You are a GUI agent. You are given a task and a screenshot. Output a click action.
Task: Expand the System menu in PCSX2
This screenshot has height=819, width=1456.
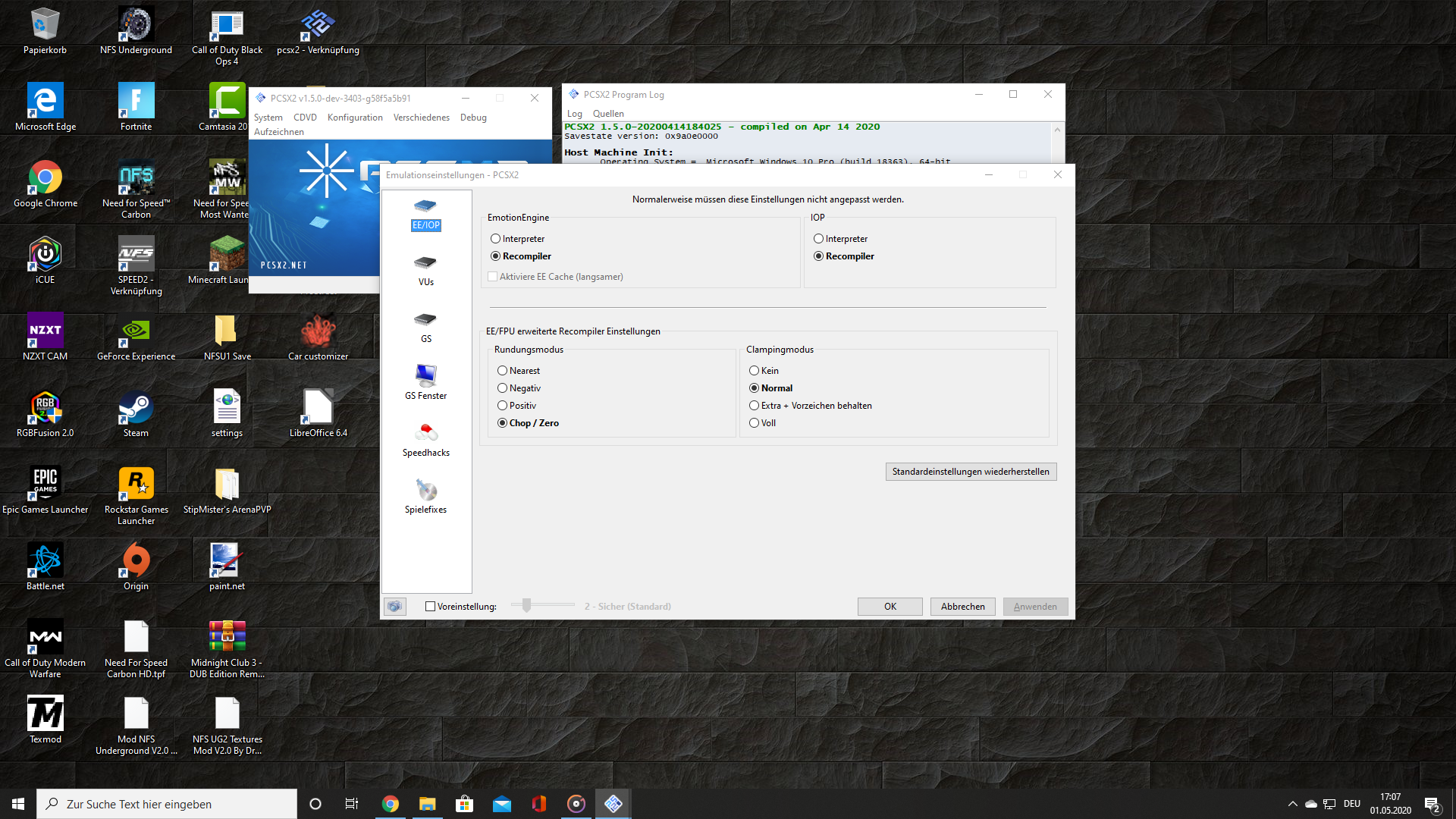click(268, 118)
